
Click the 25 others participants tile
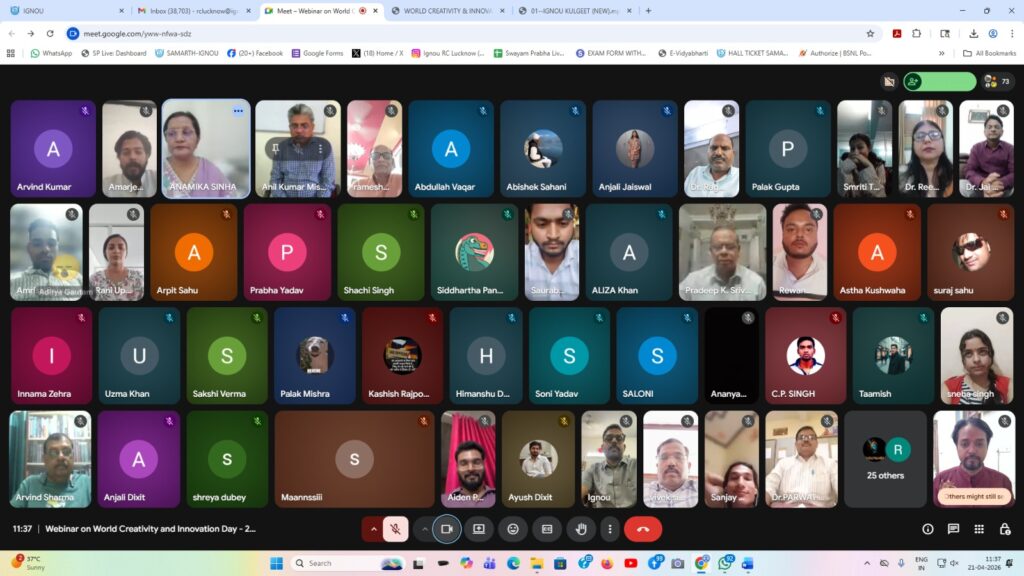(x=885, y=459)
